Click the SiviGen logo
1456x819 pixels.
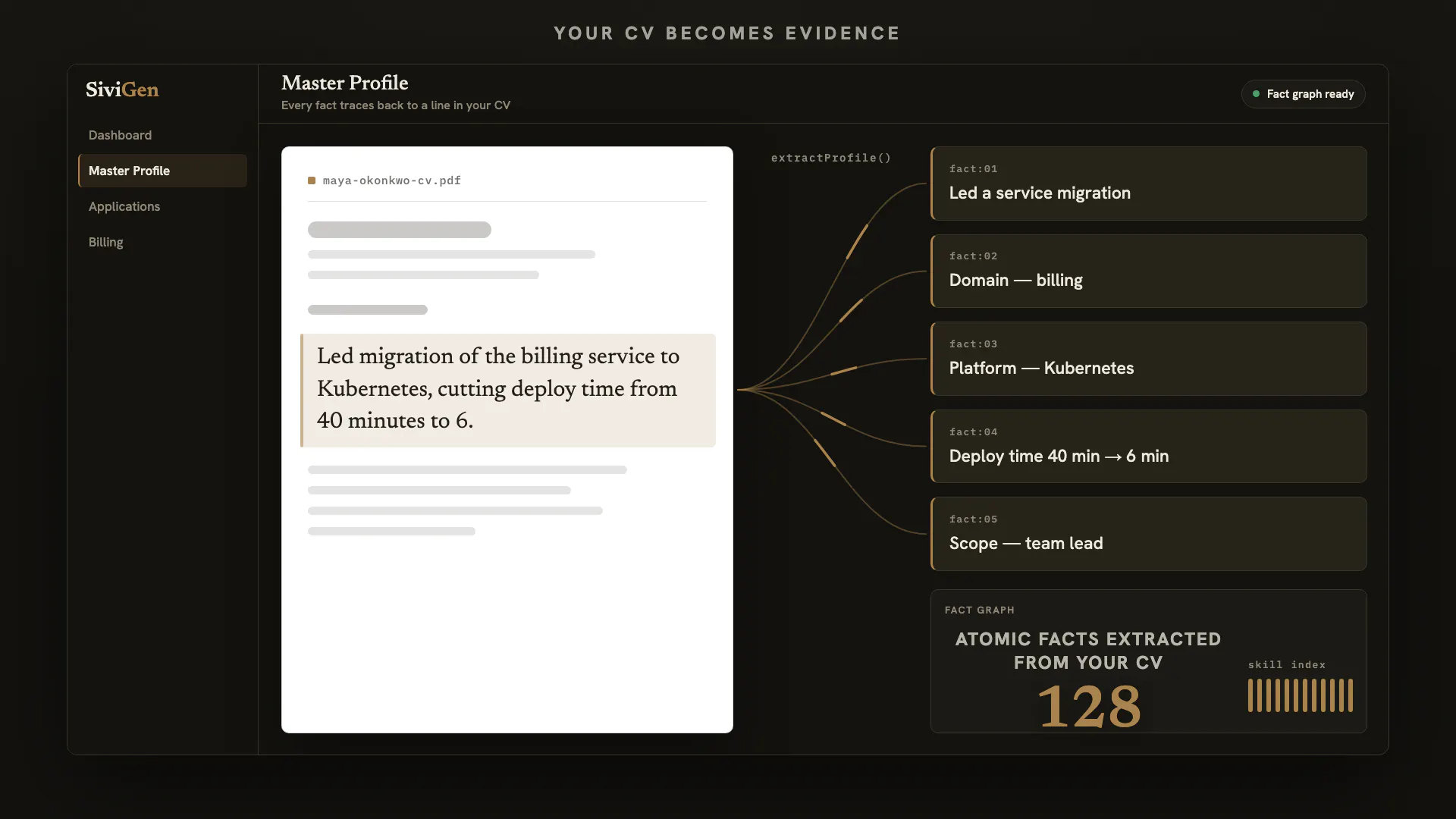pyautogui.click(x=122, y=89)
